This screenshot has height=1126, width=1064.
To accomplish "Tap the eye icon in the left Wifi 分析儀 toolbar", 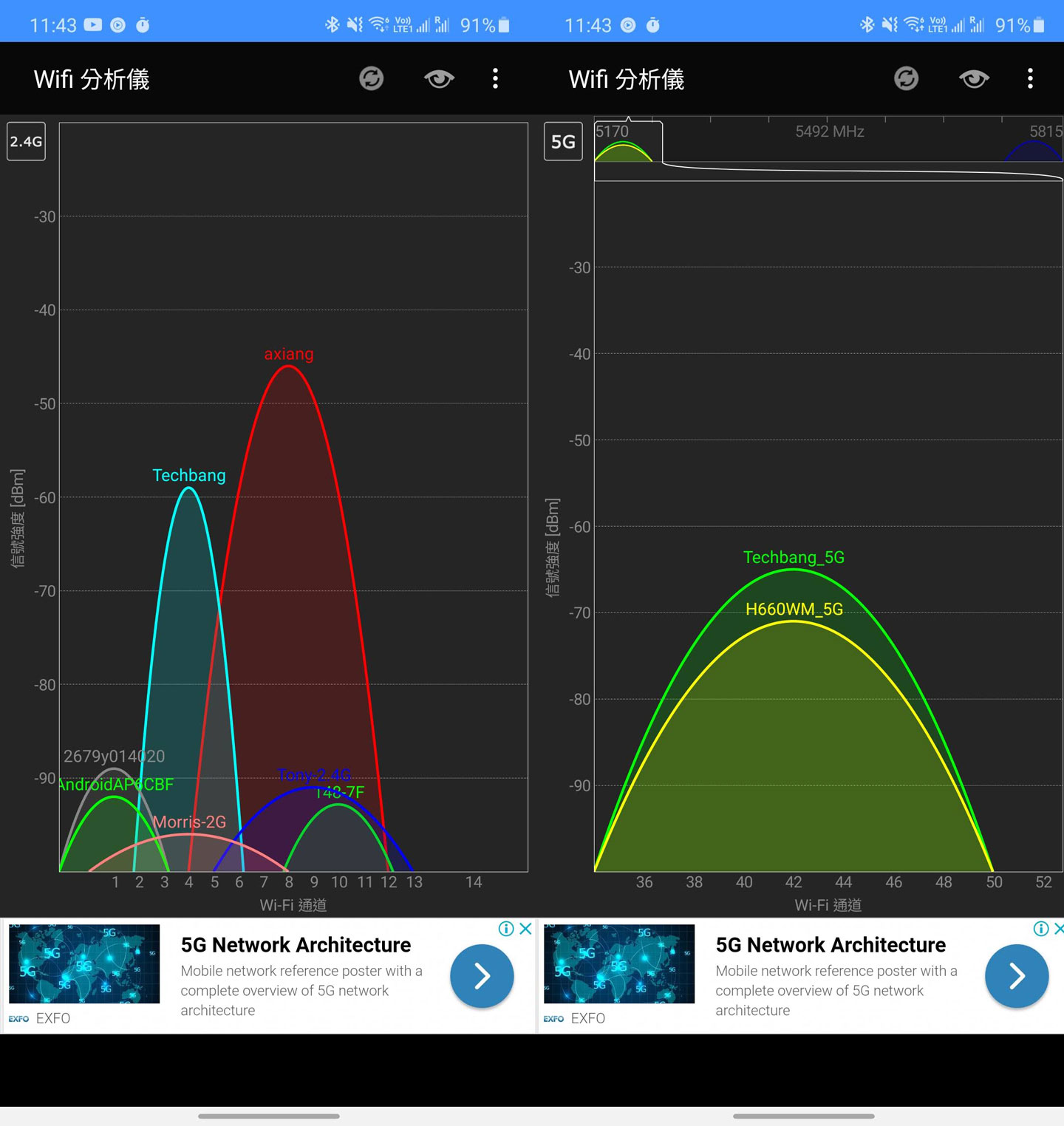I will click(439, 78).
